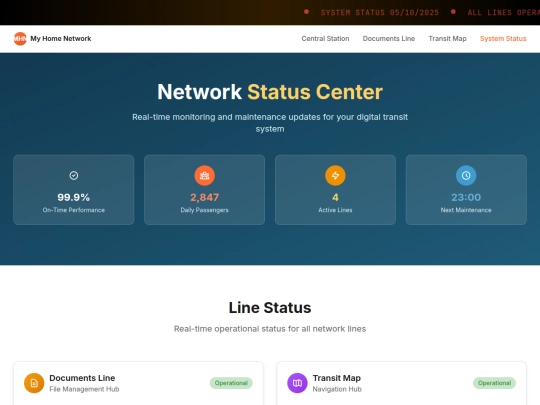Click the Line Status heading
This screenshot has height=405, width=540.
tap(270, 308)
